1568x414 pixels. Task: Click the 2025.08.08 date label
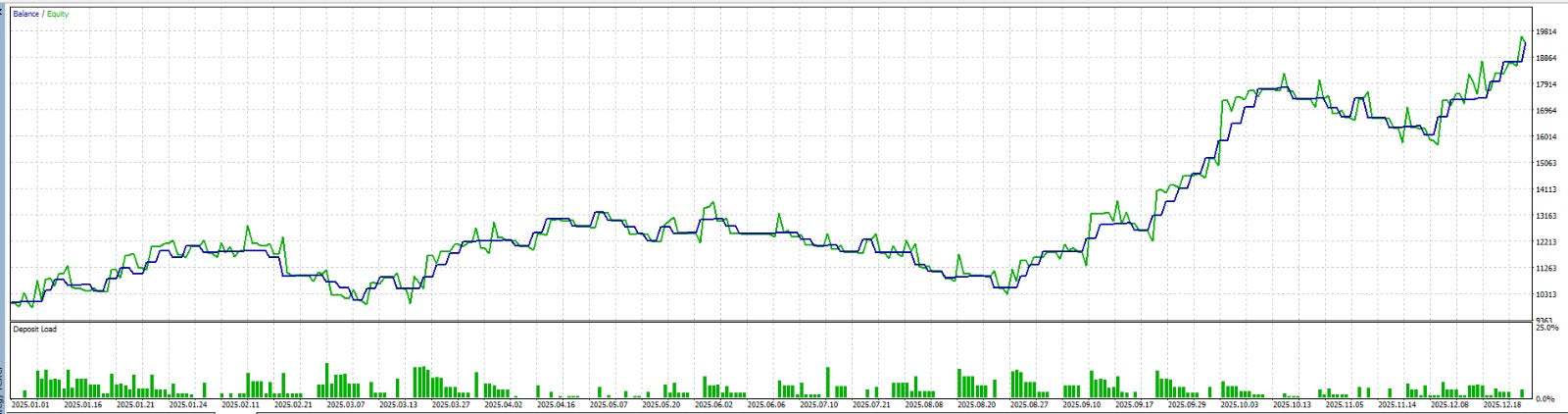point(925,404)
